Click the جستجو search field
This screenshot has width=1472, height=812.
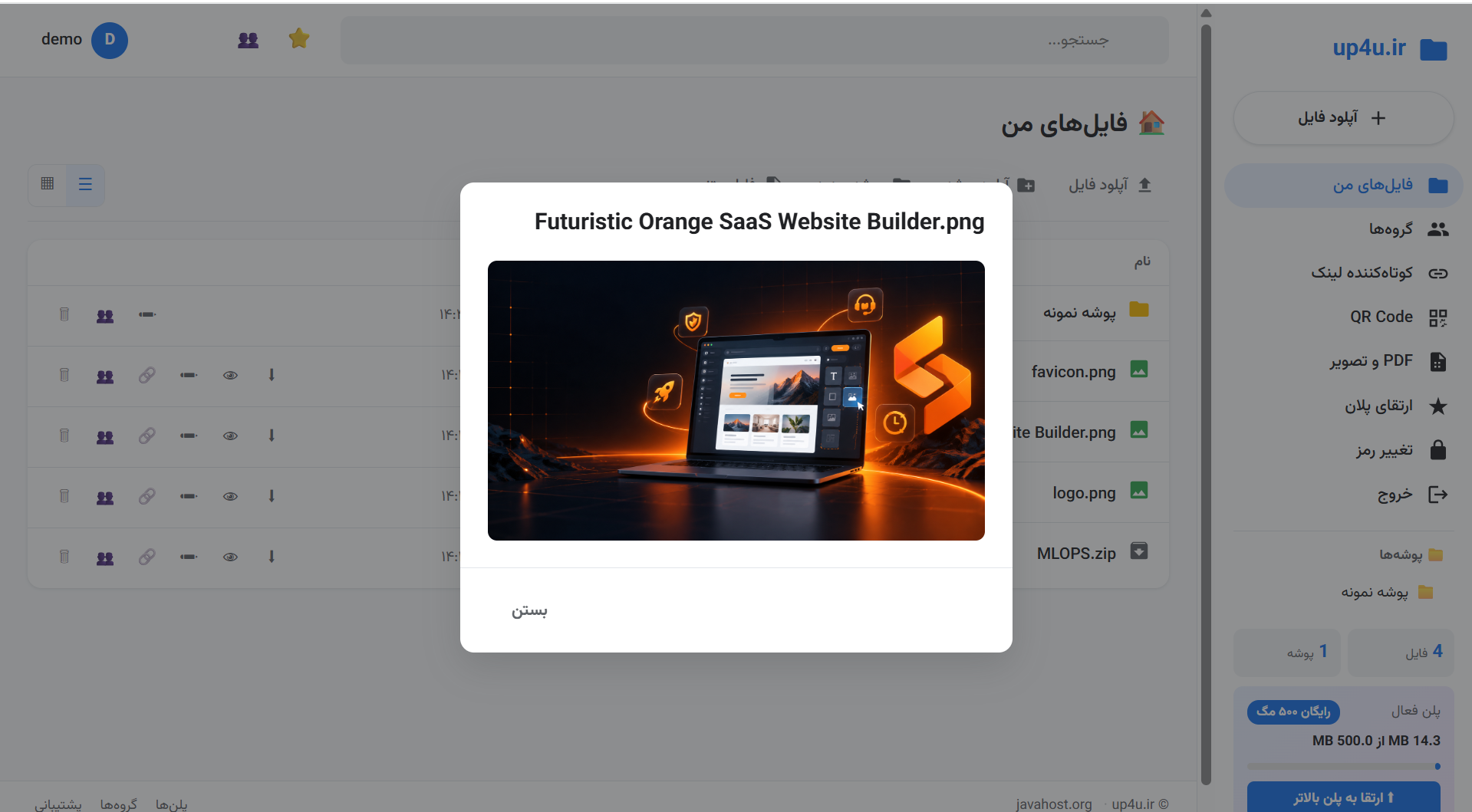coord(755,41)
